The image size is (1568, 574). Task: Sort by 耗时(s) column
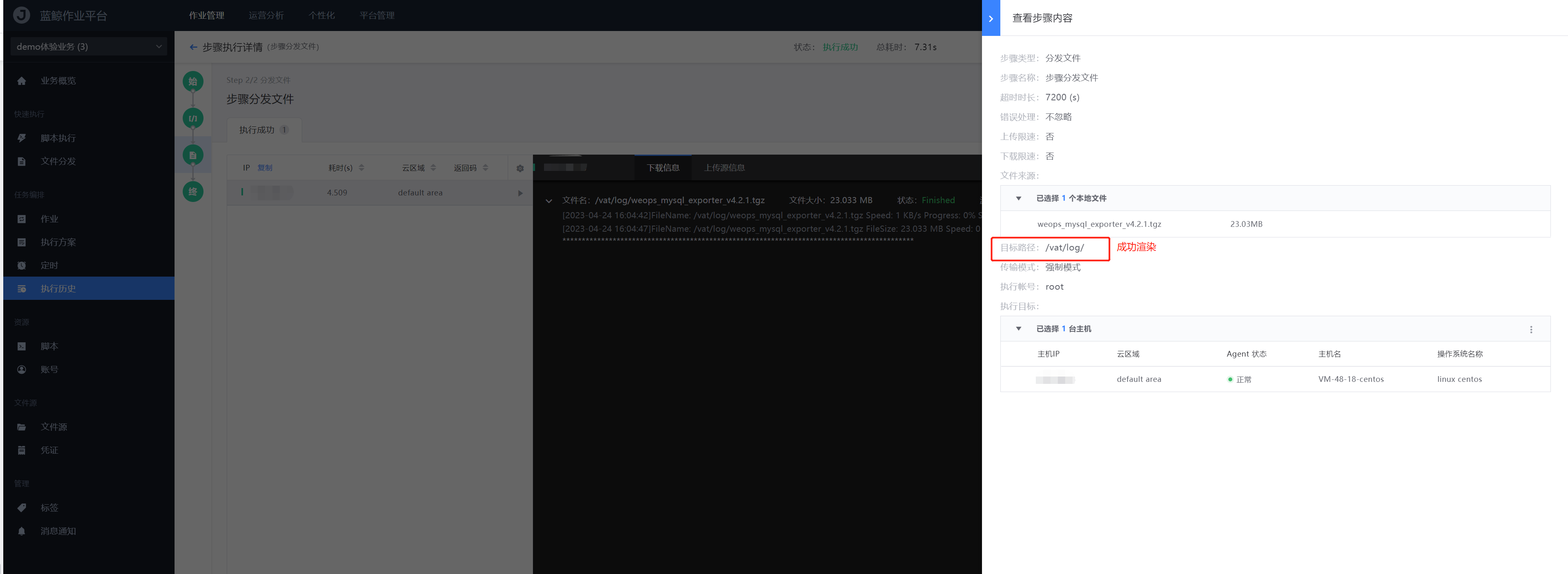pos(362,168)
